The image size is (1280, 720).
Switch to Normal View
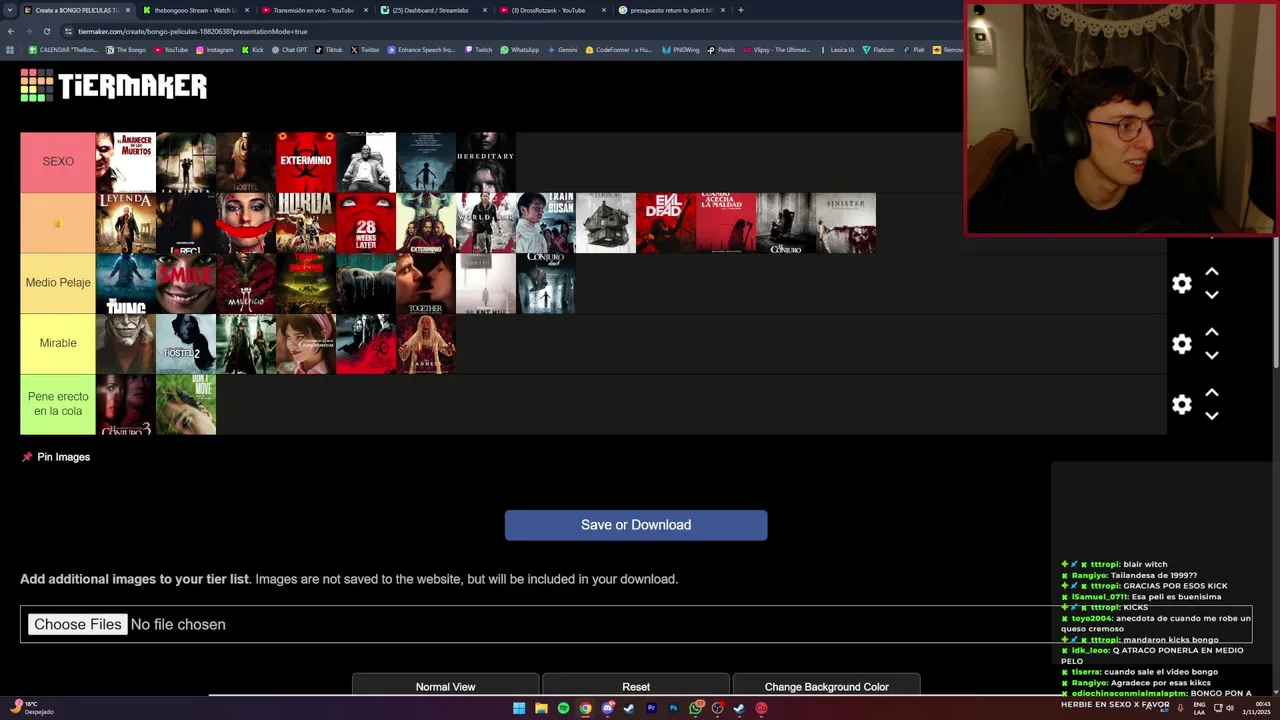445,686
